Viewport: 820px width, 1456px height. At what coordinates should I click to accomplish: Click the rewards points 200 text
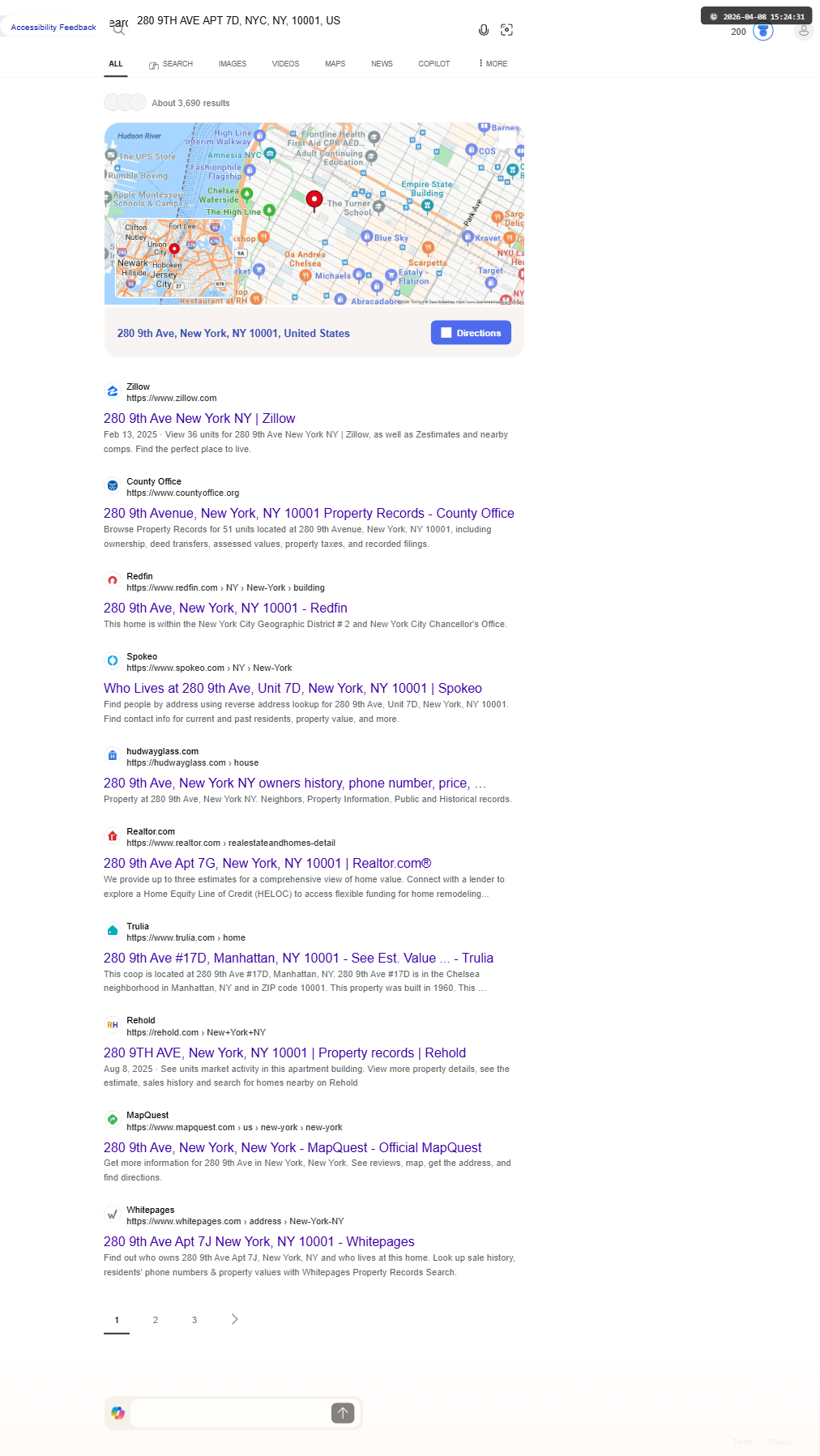(738, 32)
